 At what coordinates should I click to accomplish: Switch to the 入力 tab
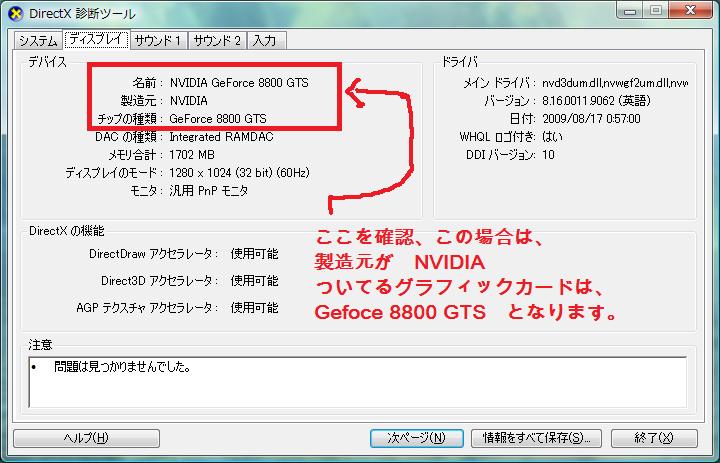click(266, 41)
